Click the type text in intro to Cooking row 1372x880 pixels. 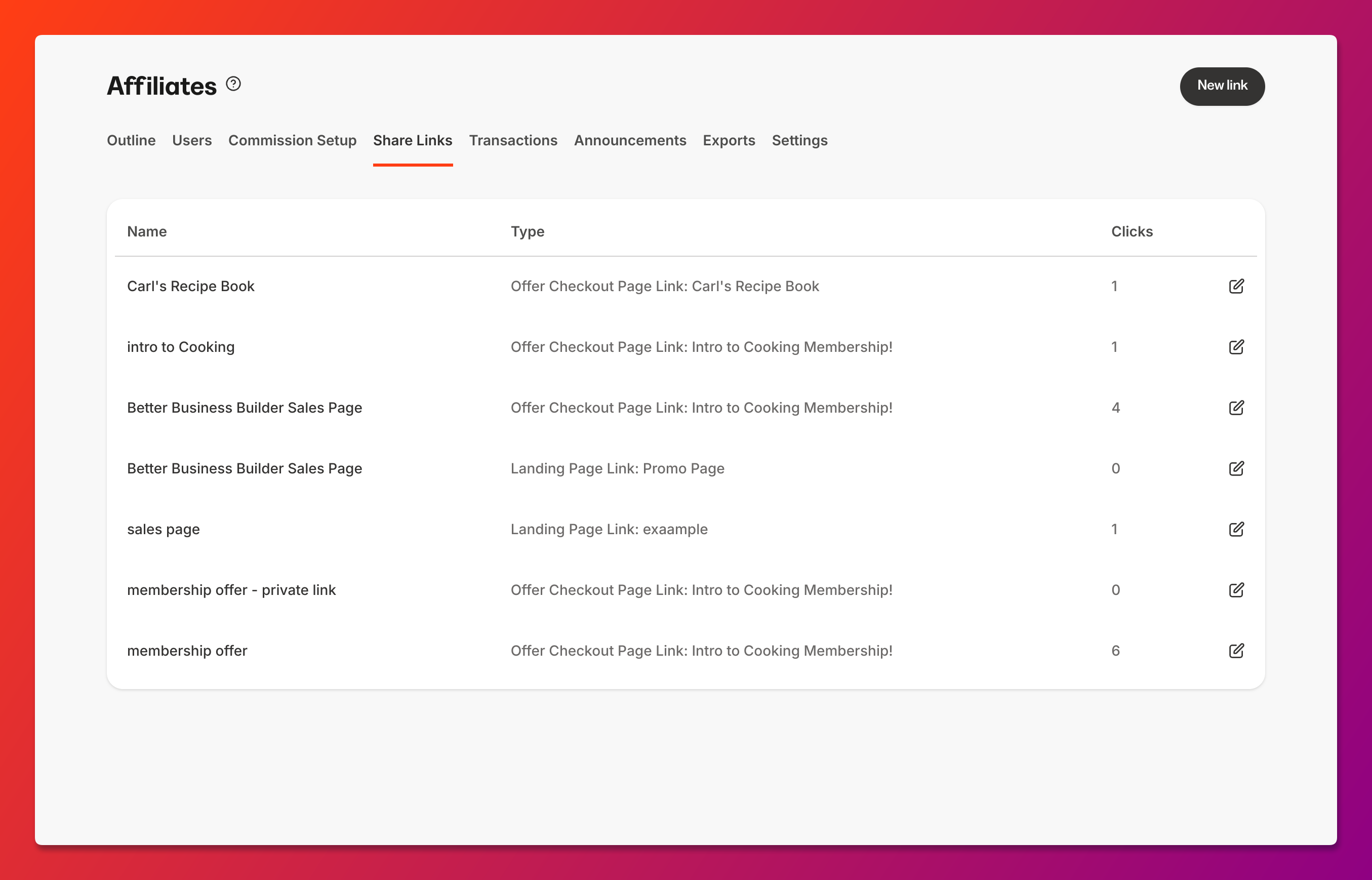click(x=701, y=347)
